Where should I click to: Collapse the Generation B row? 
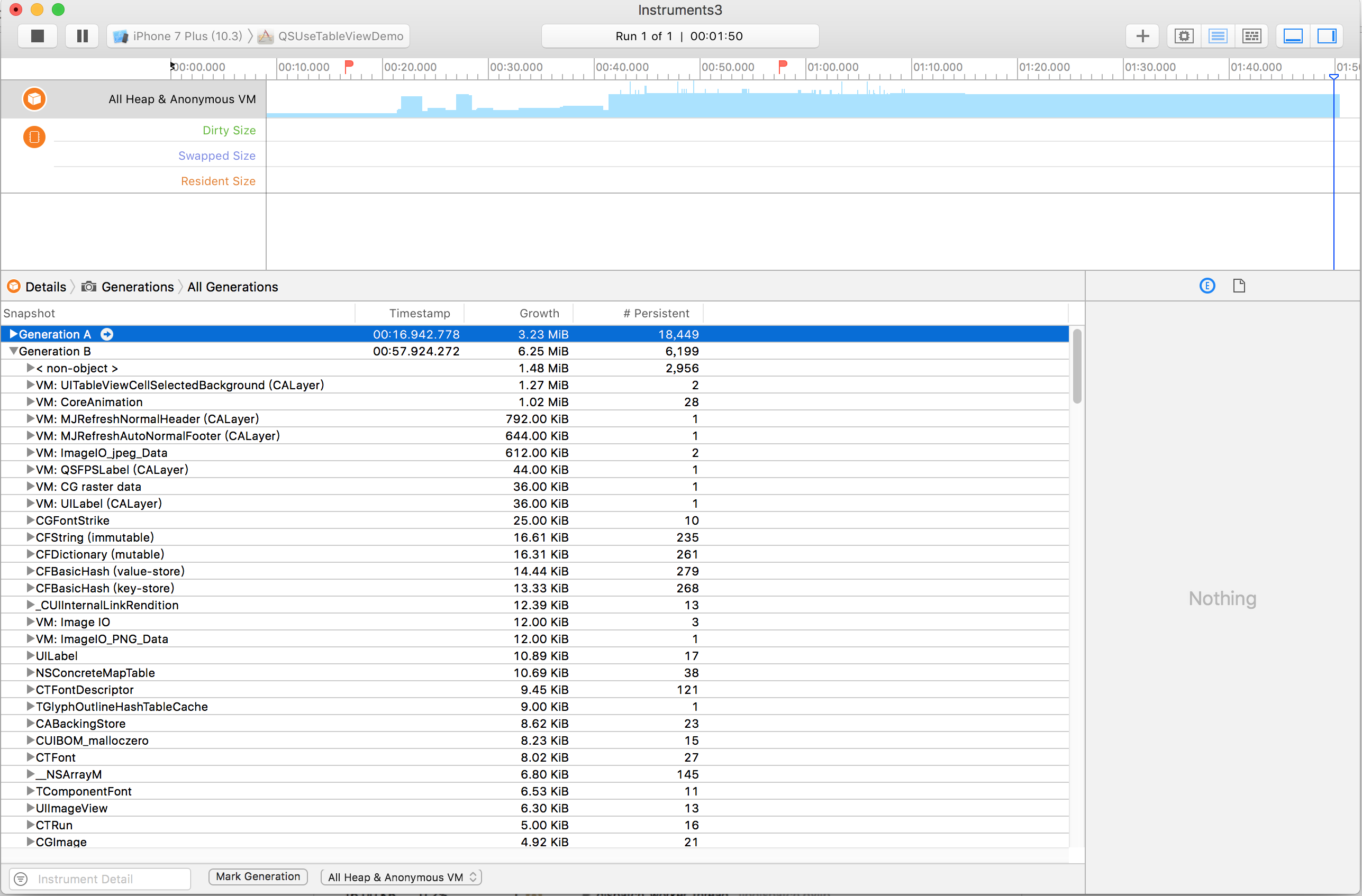[x=13, y=351]
